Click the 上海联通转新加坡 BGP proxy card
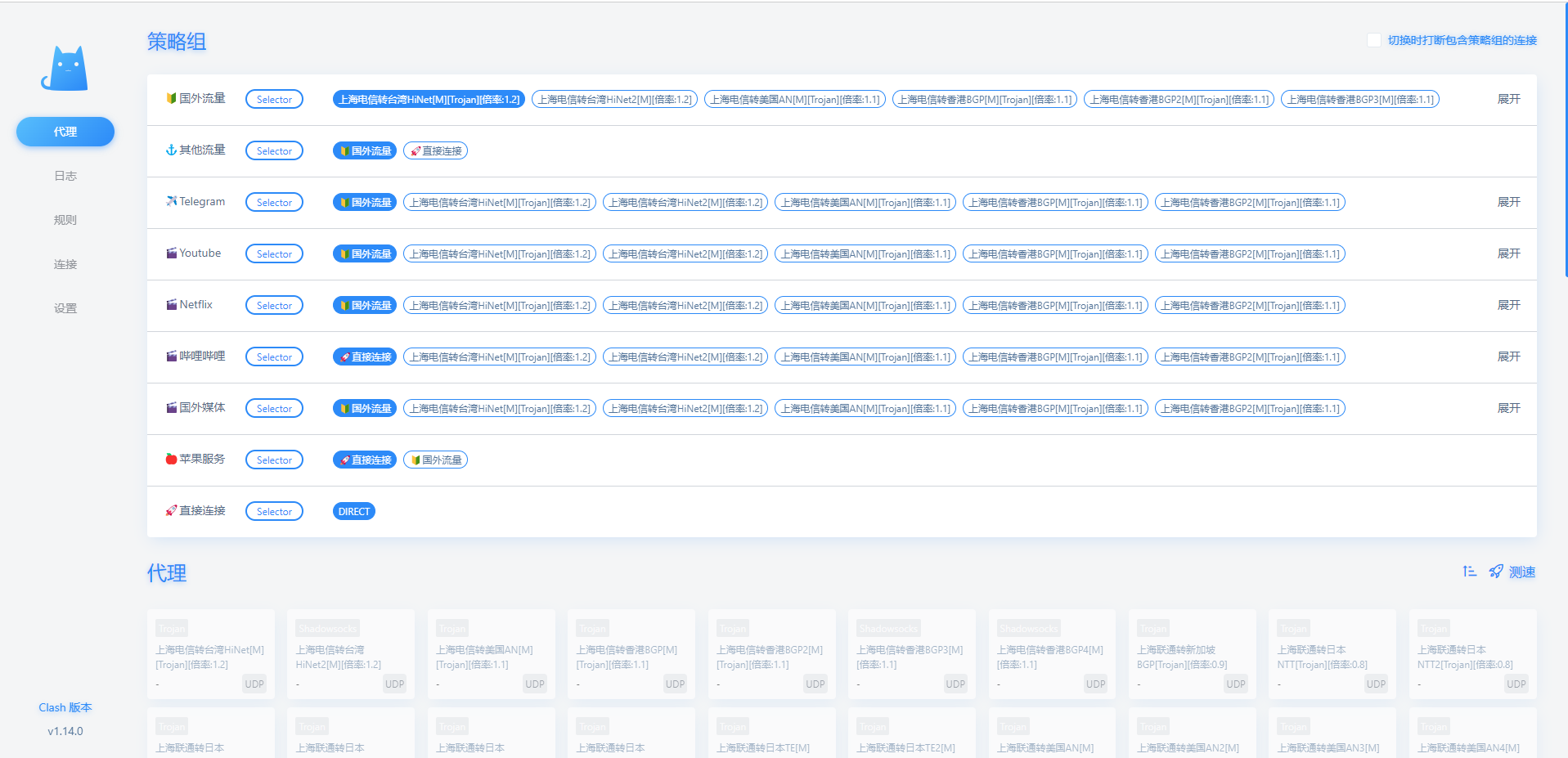Image resolution: width=1568 pixels, height=758 pixels. click(1193, 654)
